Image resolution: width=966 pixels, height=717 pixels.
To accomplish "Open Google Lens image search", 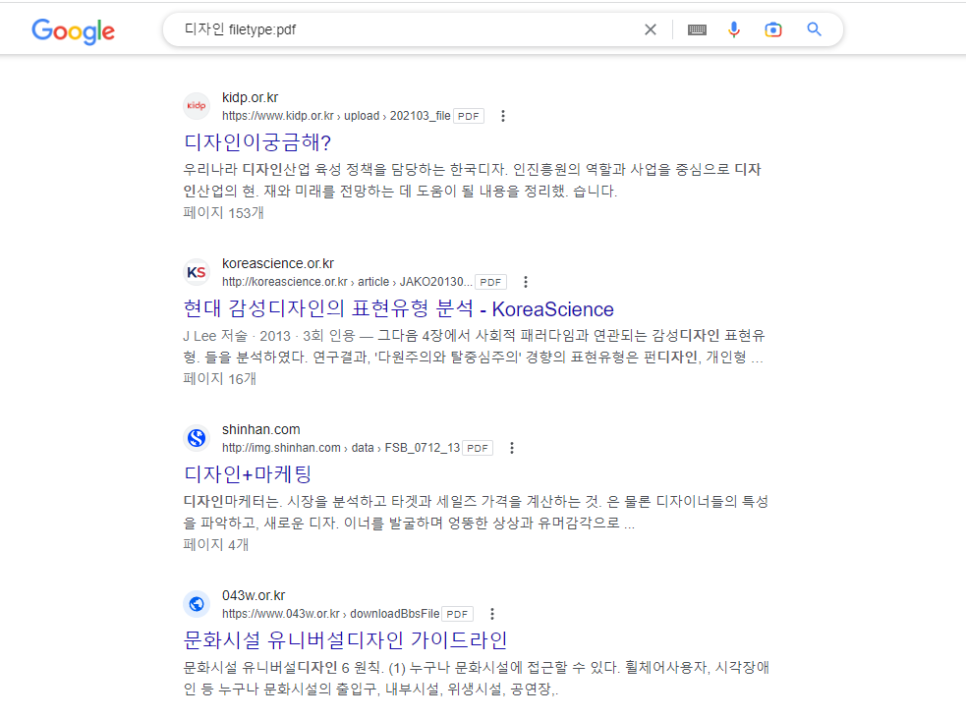I will [773, 30].
